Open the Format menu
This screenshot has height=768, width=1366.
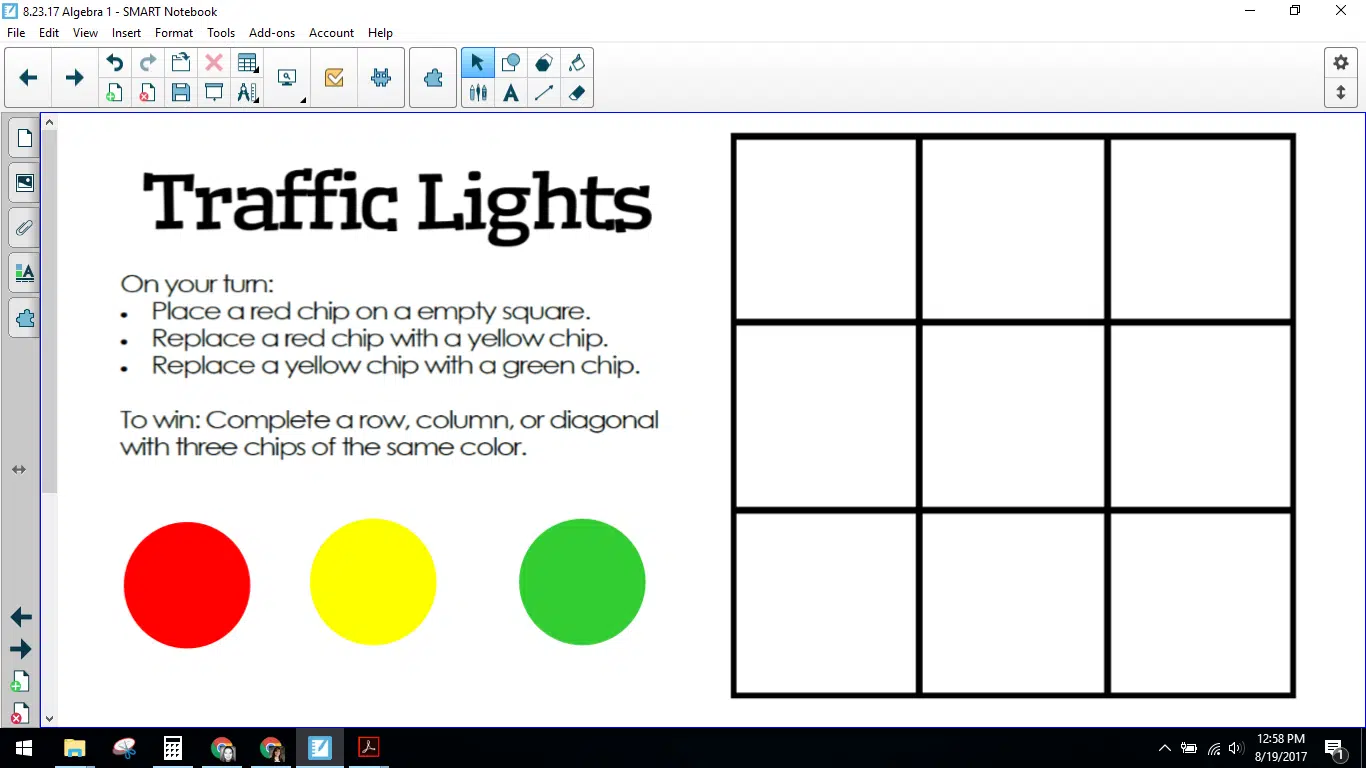[174, 33]
